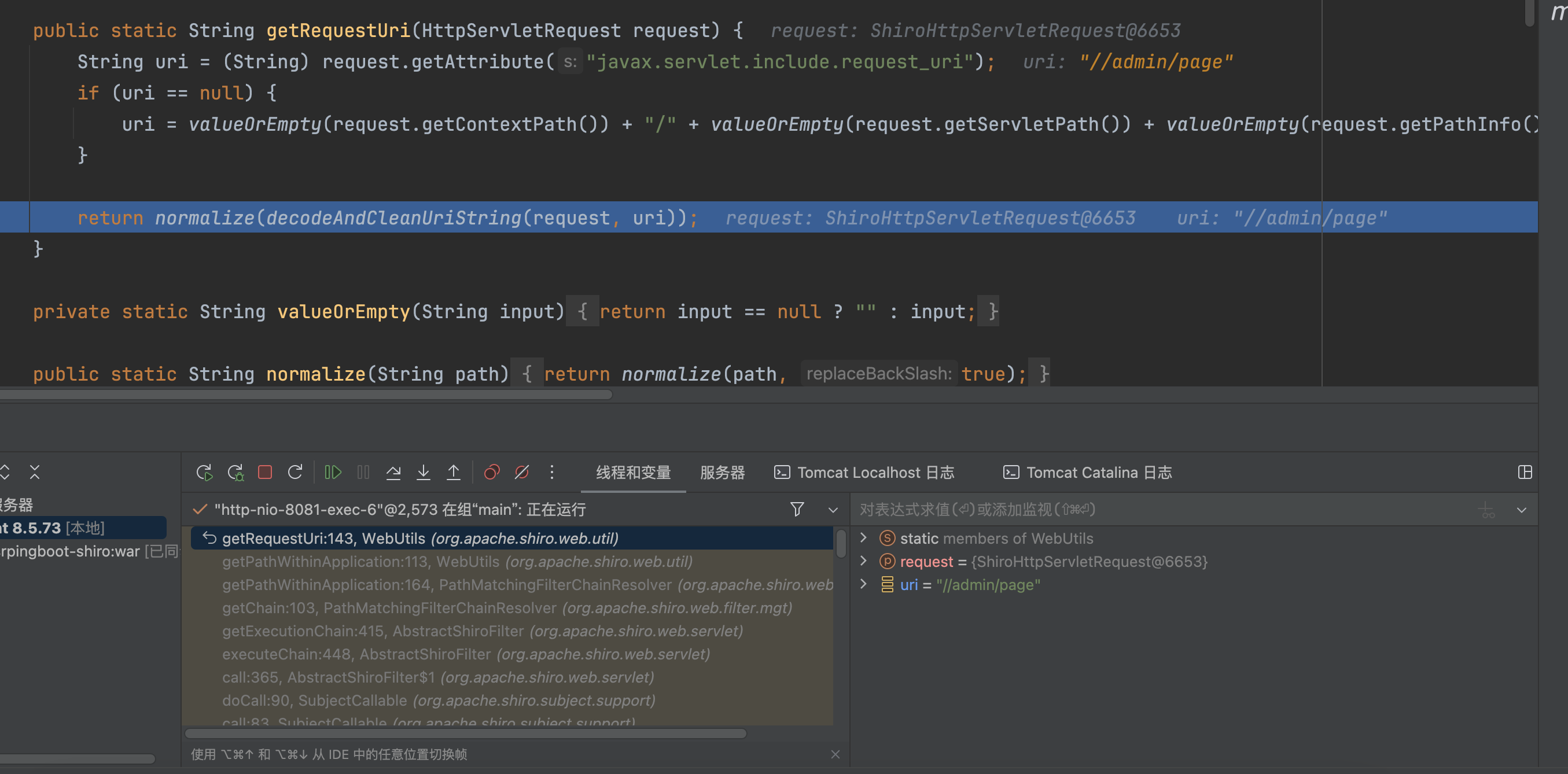Open the thread selector dropdown chevron
The image size is (1568, 774).
coord(833,510)
